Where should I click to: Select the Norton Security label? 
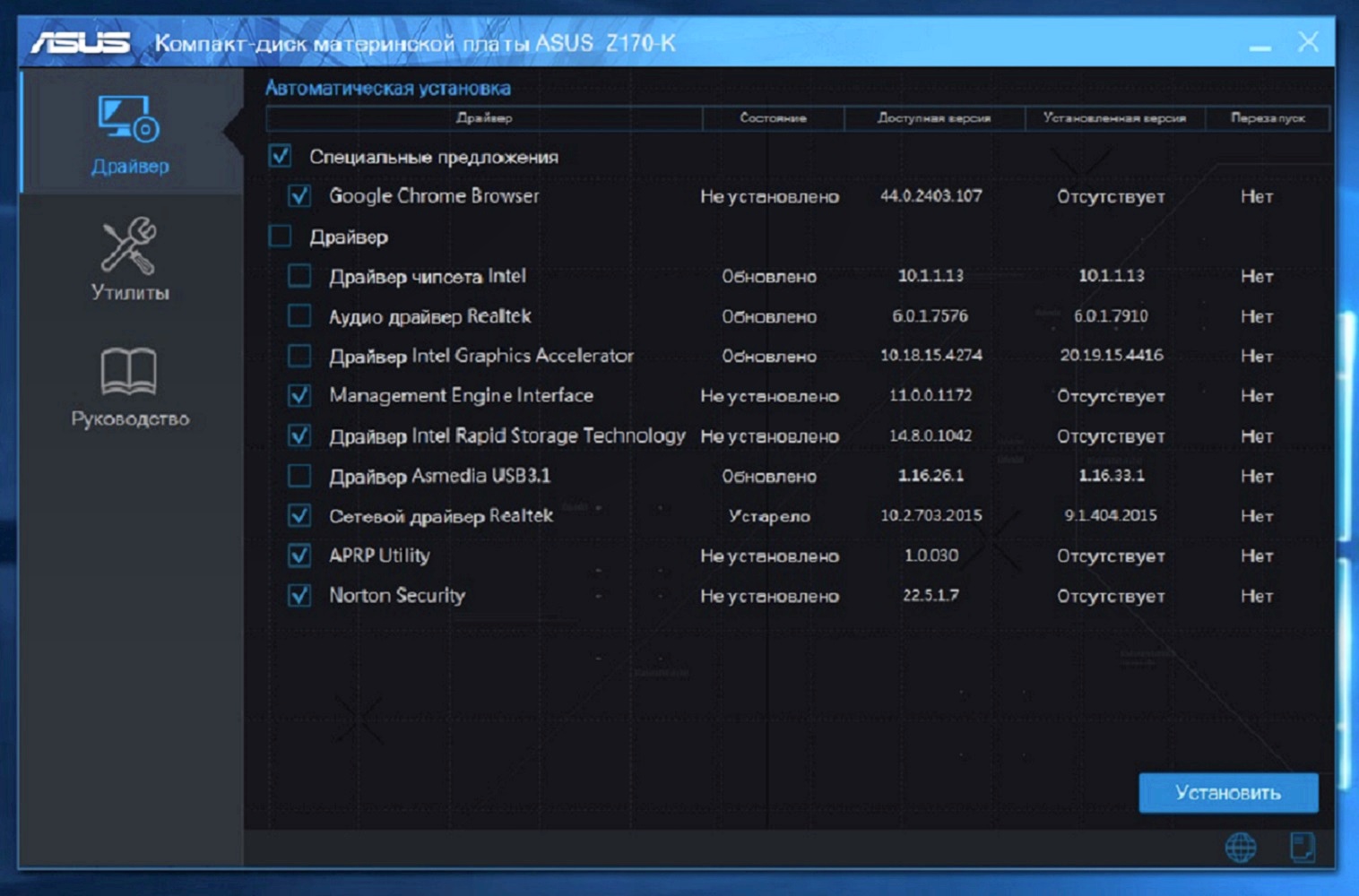pyautogui.click(x=396, y=595)
